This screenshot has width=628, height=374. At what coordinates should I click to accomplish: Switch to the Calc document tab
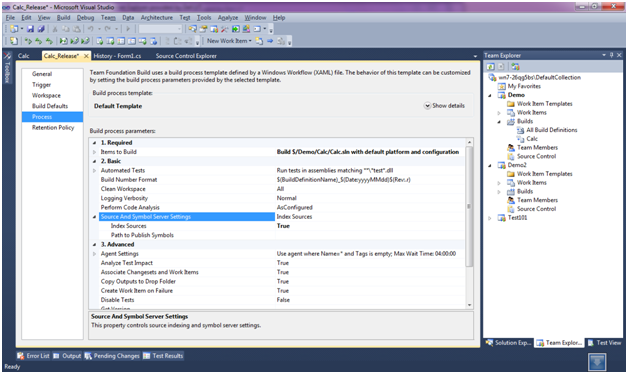pyautogui.click(x=24, y=56)
